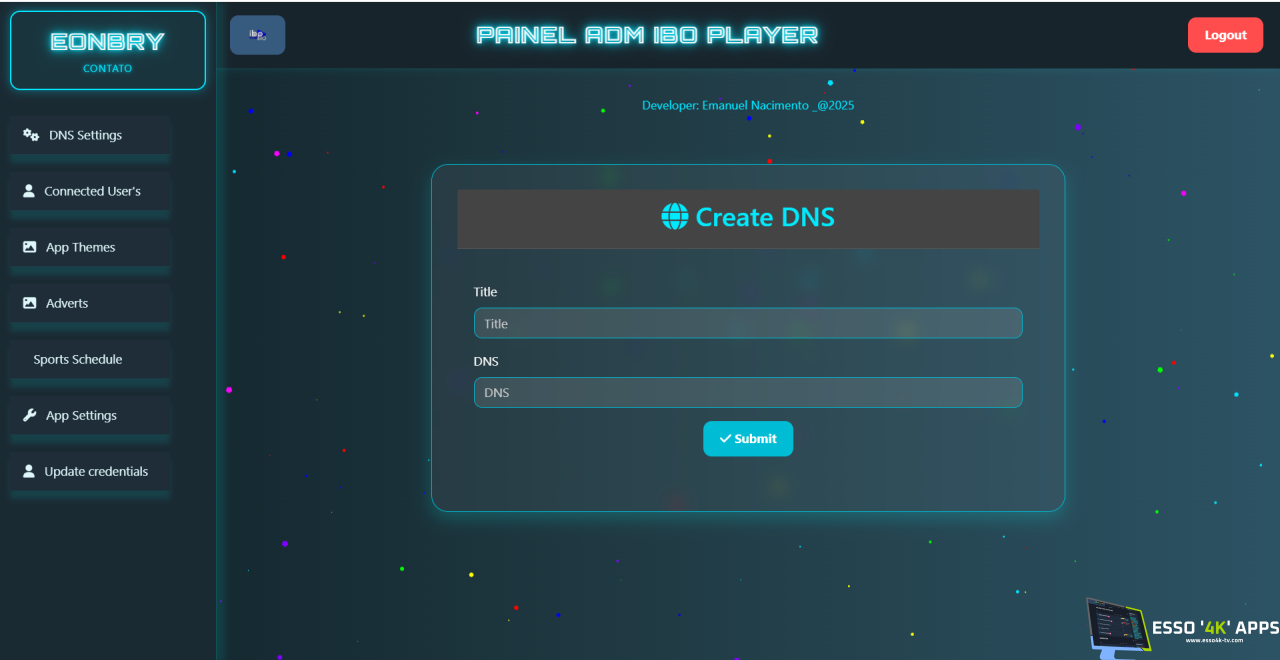1280x660 pixels.
Task: Click the ESSO 4K APPS monitor logo
Action: pos(1117,627)
